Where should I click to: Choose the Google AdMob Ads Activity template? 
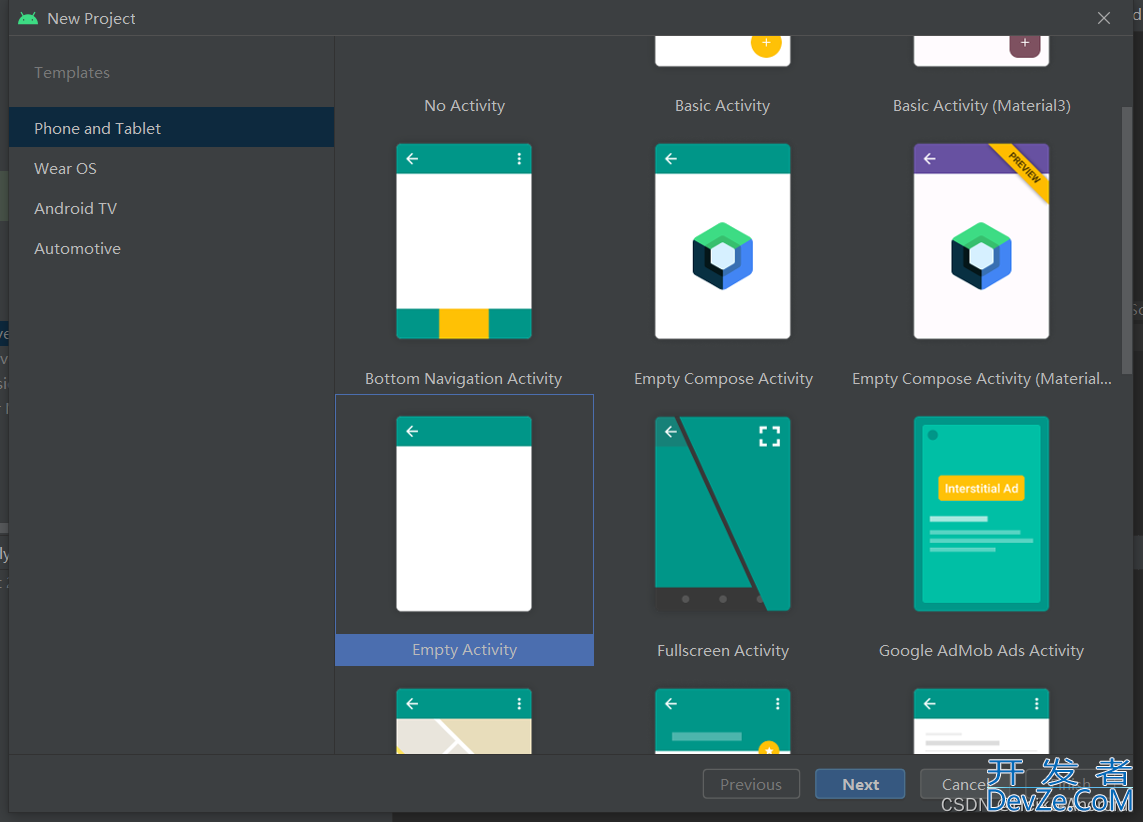pyautogui.click(x=980, y=513)
